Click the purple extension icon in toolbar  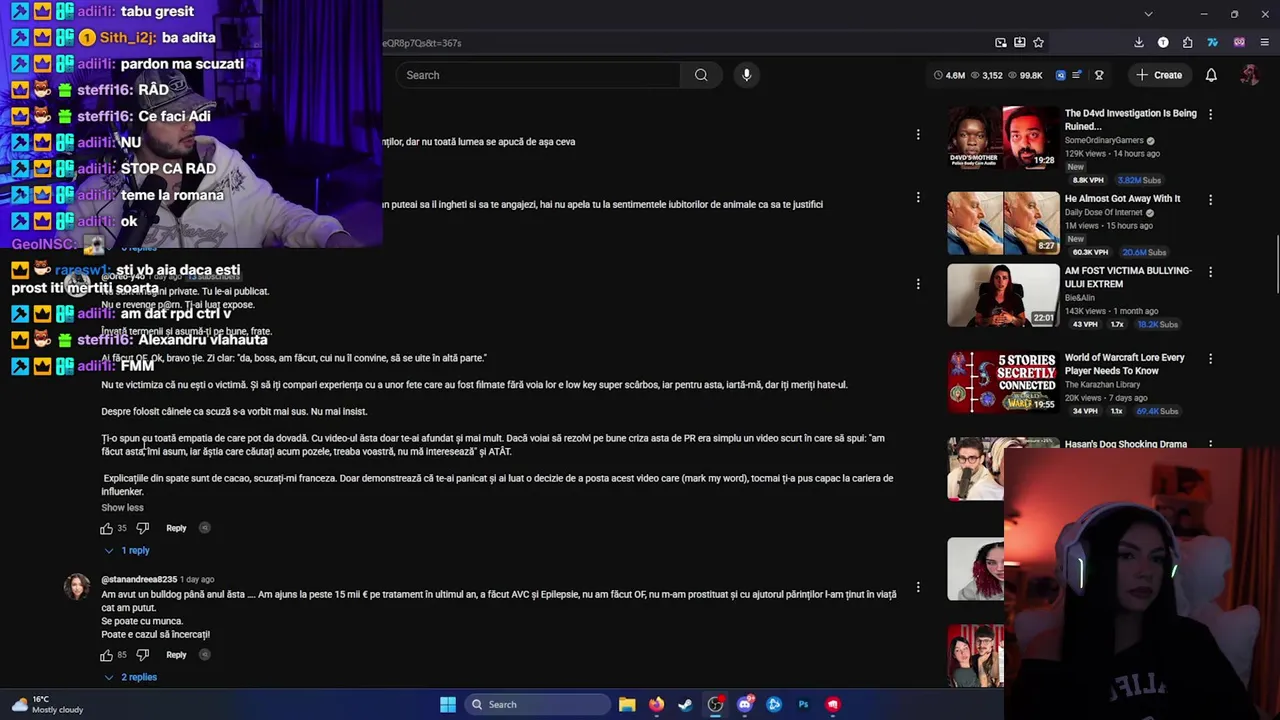[x=1239, y=43]
